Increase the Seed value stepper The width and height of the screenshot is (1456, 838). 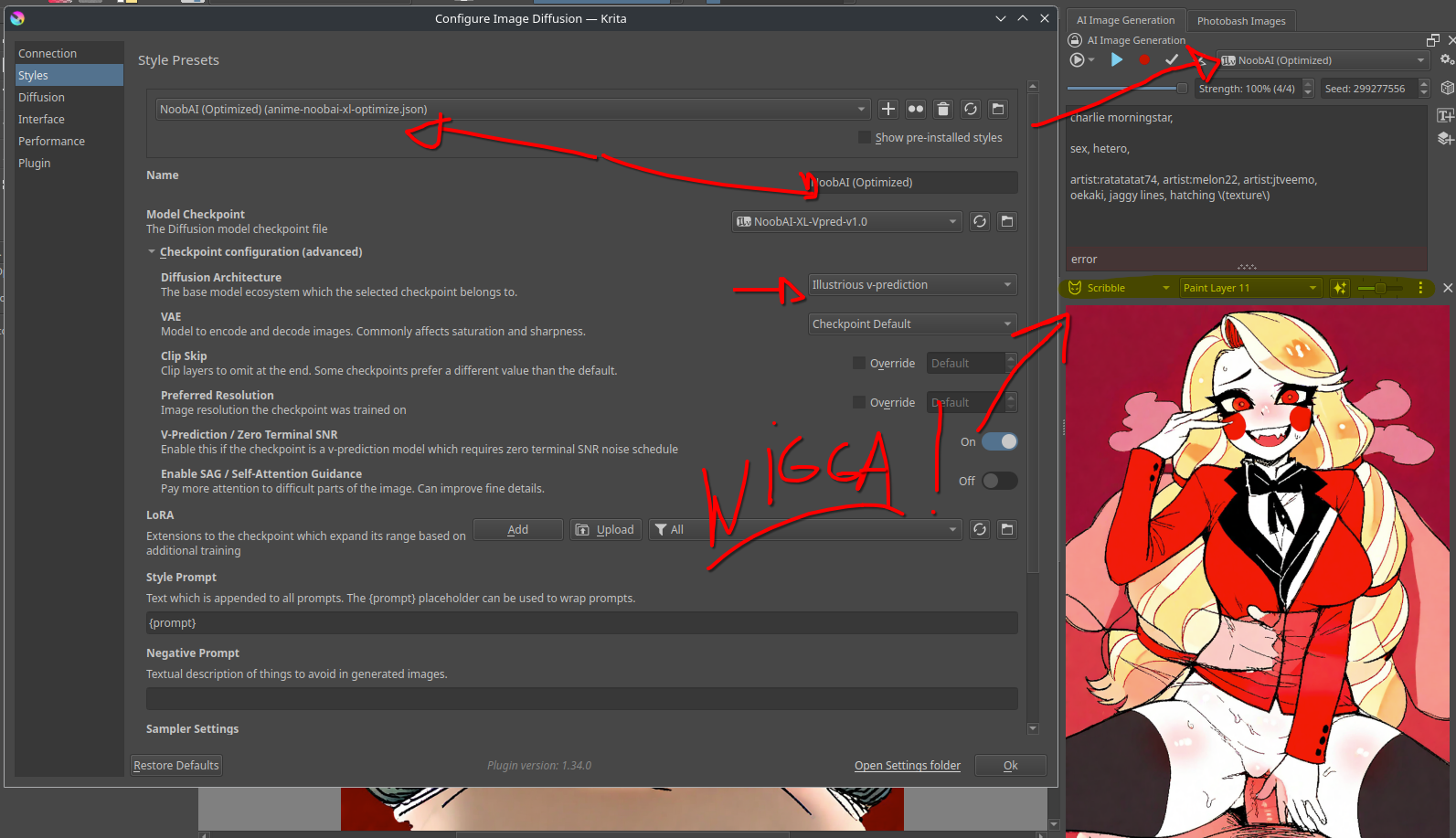1424,83
